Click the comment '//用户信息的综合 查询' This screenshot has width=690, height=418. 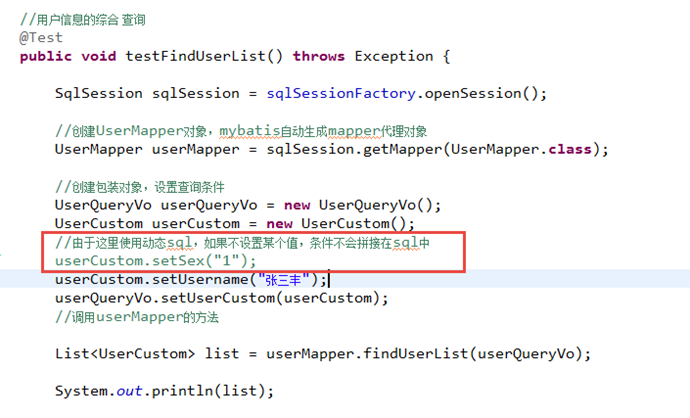click(82, 20)
